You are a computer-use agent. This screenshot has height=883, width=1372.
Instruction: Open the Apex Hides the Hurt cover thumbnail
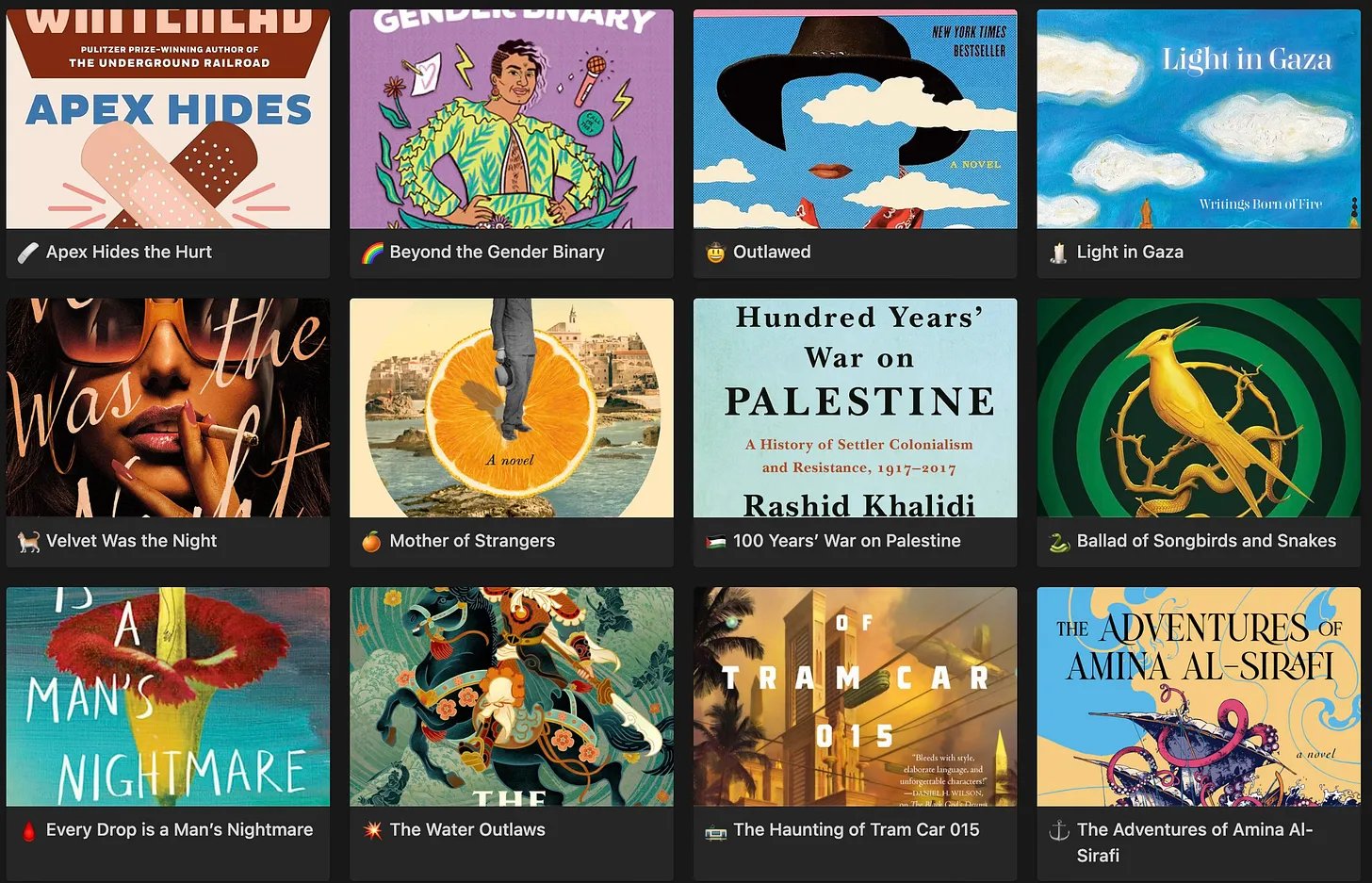[x=168, y=119]
